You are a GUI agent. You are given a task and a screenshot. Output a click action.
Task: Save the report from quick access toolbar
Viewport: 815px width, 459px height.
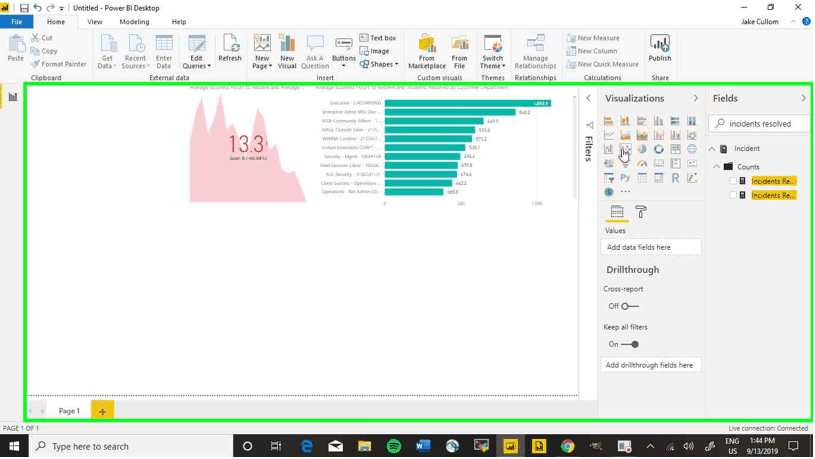[x=24, y=8]
